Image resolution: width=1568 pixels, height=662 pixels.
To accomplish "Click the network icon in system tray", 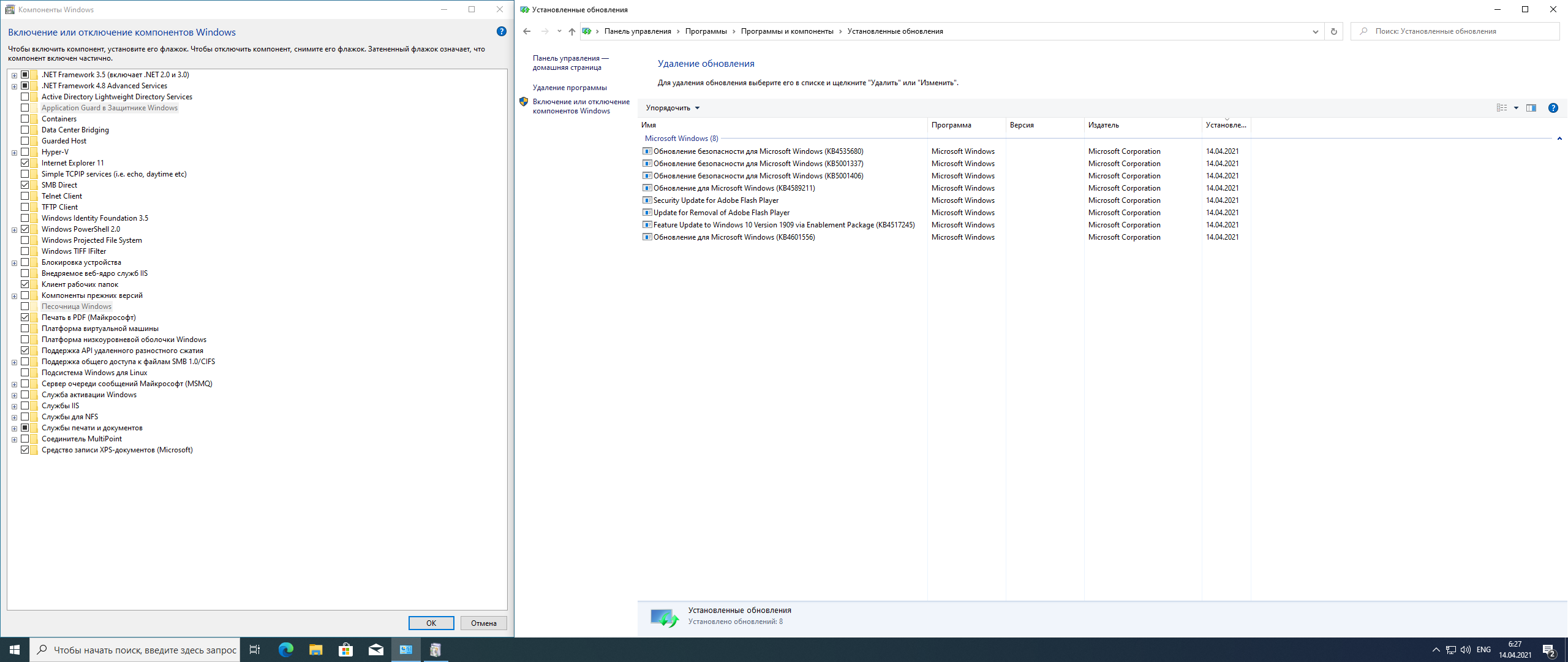I will point(1450,650).
